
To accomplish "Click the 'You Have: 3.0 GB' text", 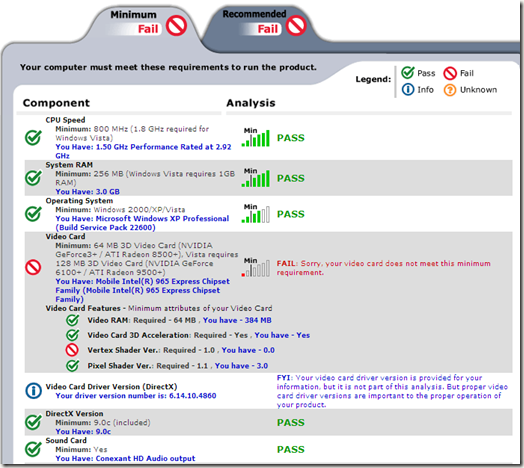I will [88, 192].
